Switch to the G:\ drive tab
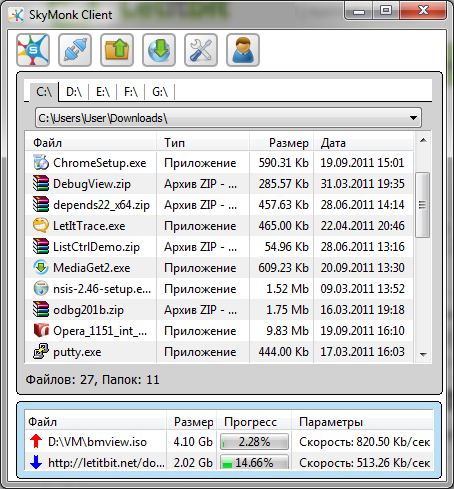Viewport: 454px width, 489px height. pyautogui.click(x=160, y=92)
